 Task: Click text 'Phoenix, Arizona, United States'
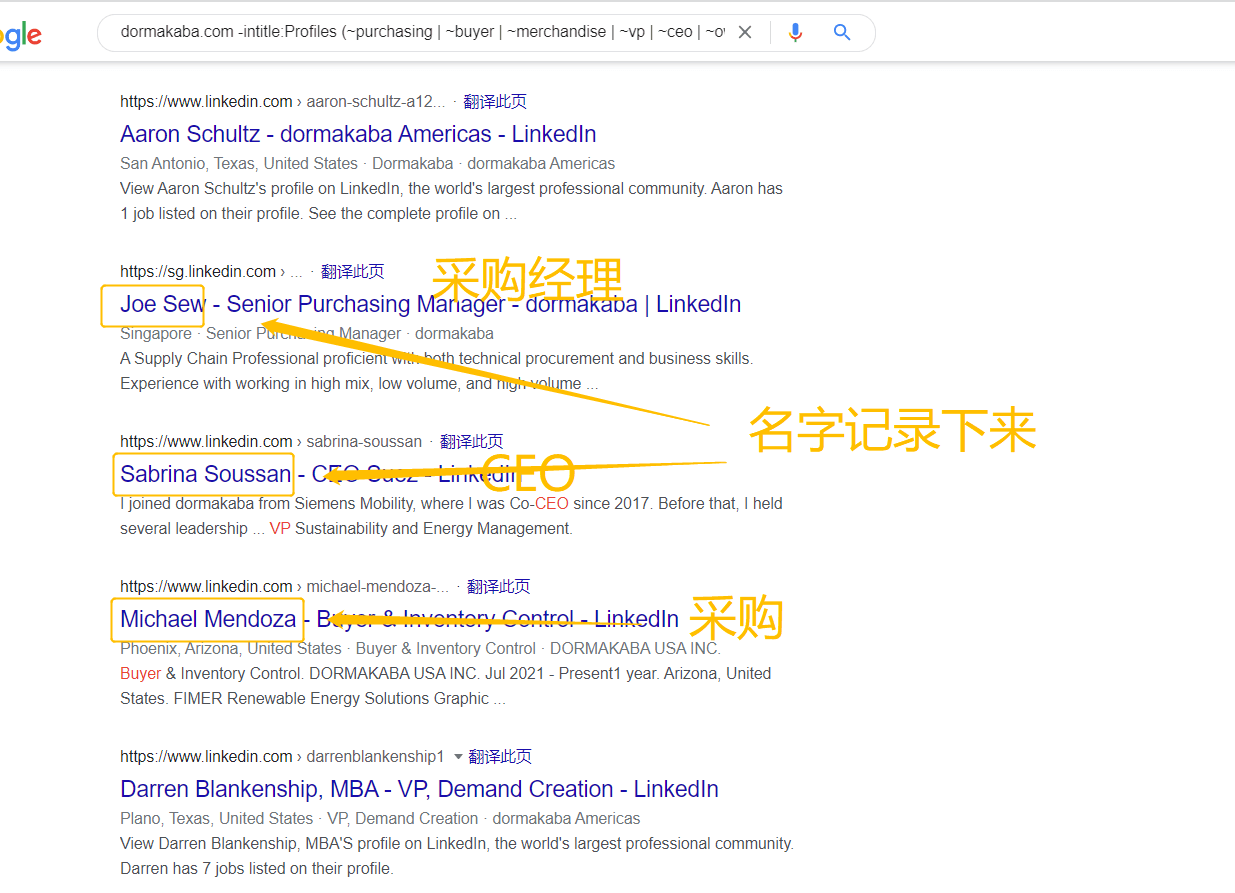coord(231,648)
